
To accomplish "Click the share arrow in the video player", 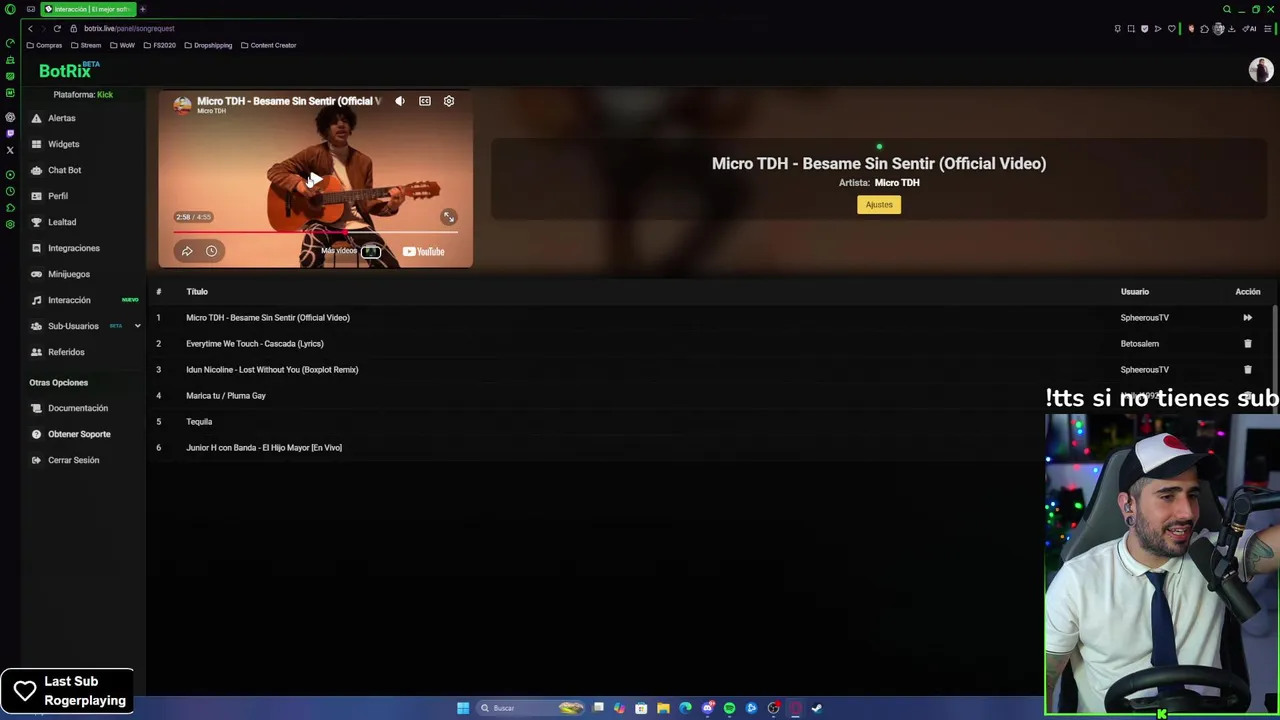I will [x=187, y=251].
